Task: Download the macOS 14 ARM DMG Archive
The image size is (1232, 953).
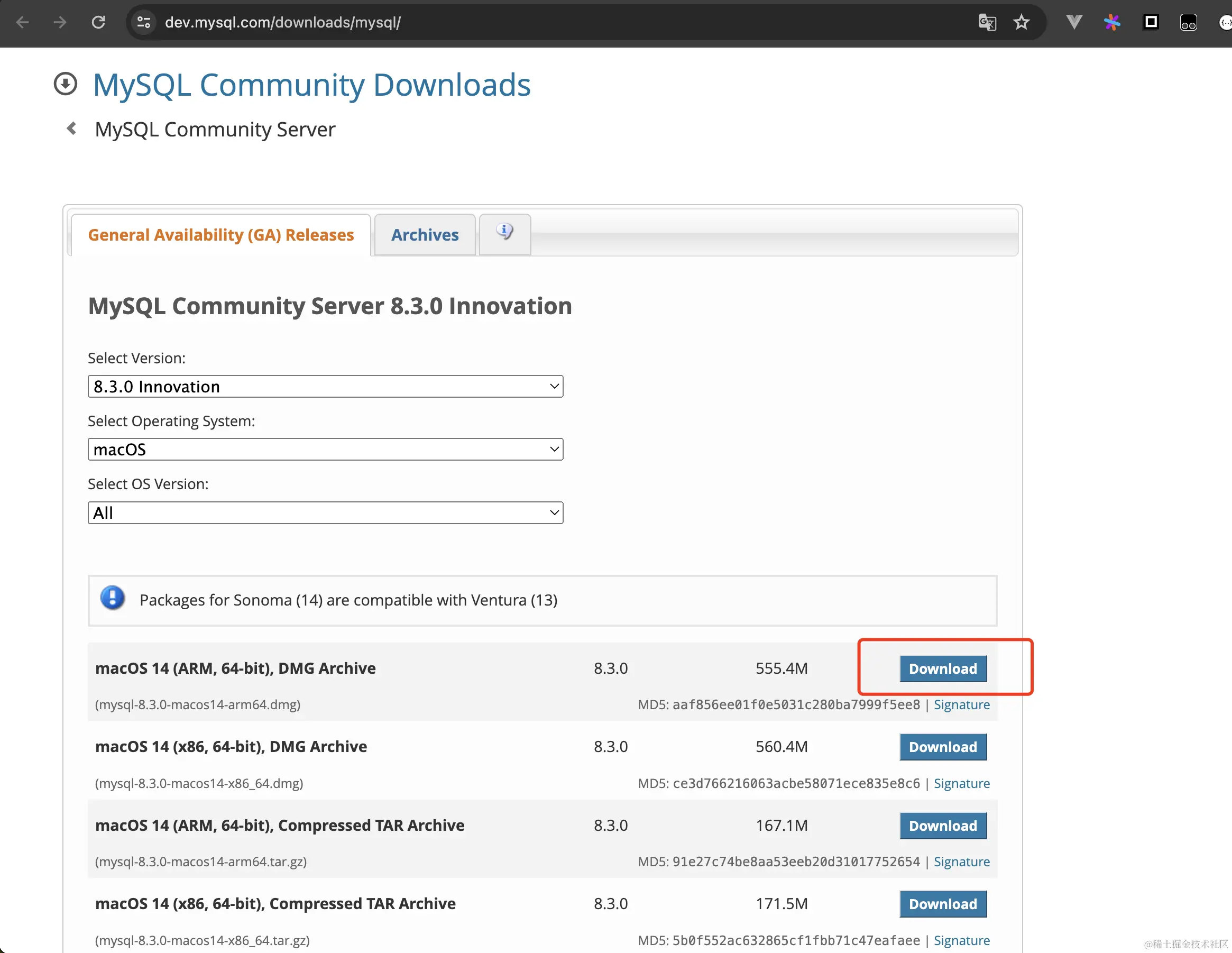Action: click(943, 668)
